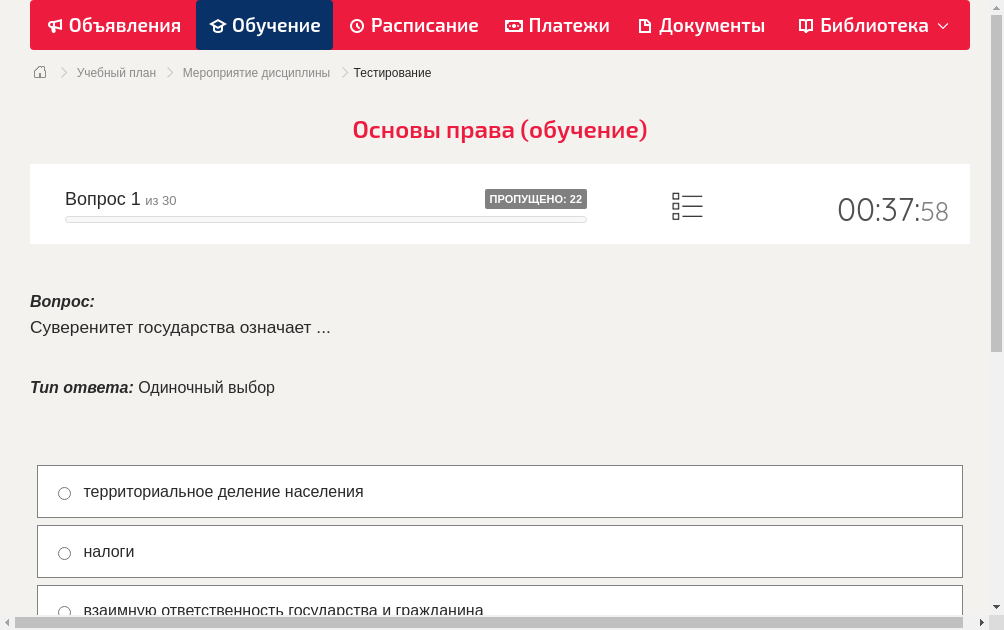Click the Мероприятие дисциплины breadcrumb link
This screenshot has width=1004, height=630.
pos(254,72)
